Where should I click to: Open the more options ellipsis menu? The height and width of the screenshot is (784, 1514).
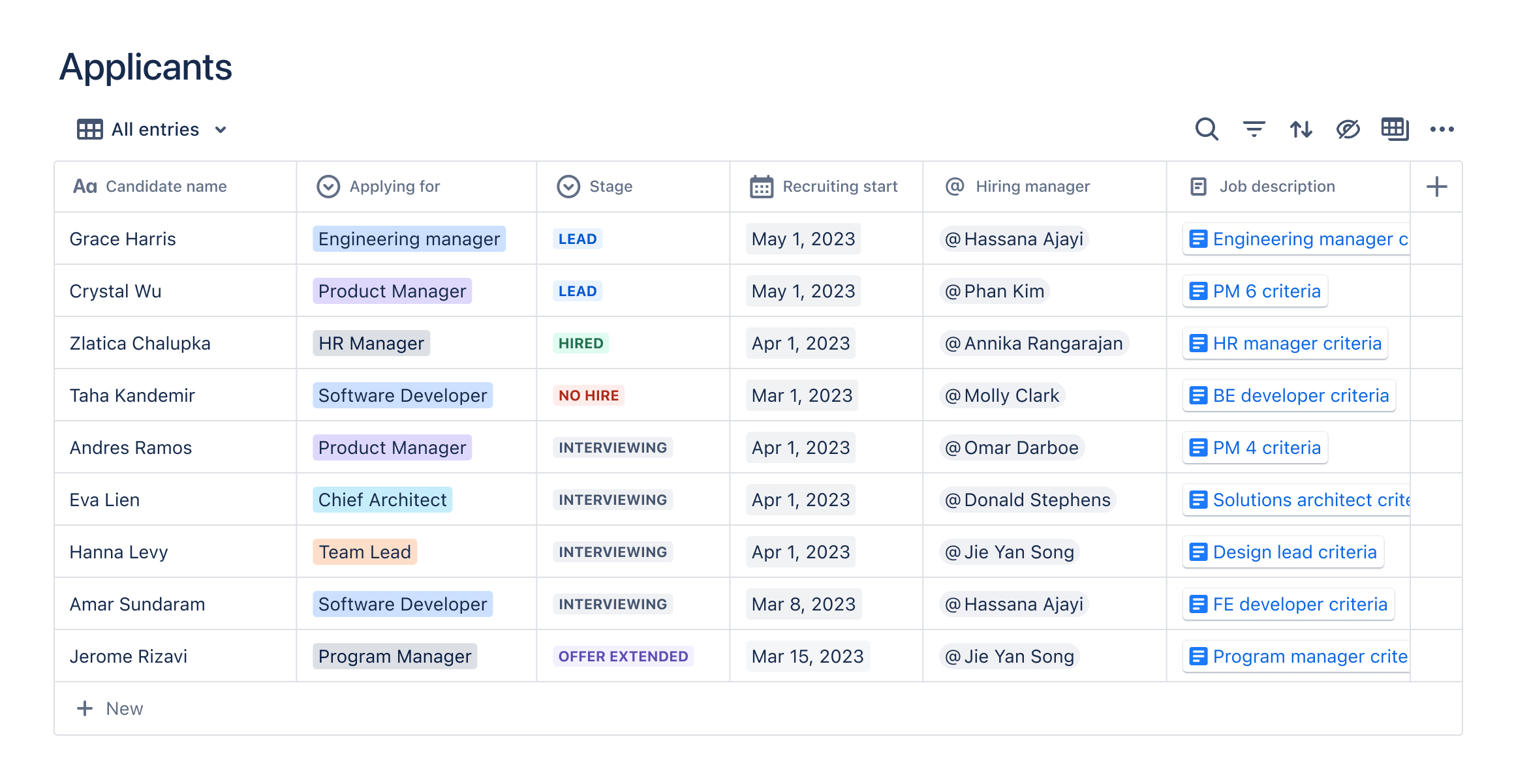1442,129
